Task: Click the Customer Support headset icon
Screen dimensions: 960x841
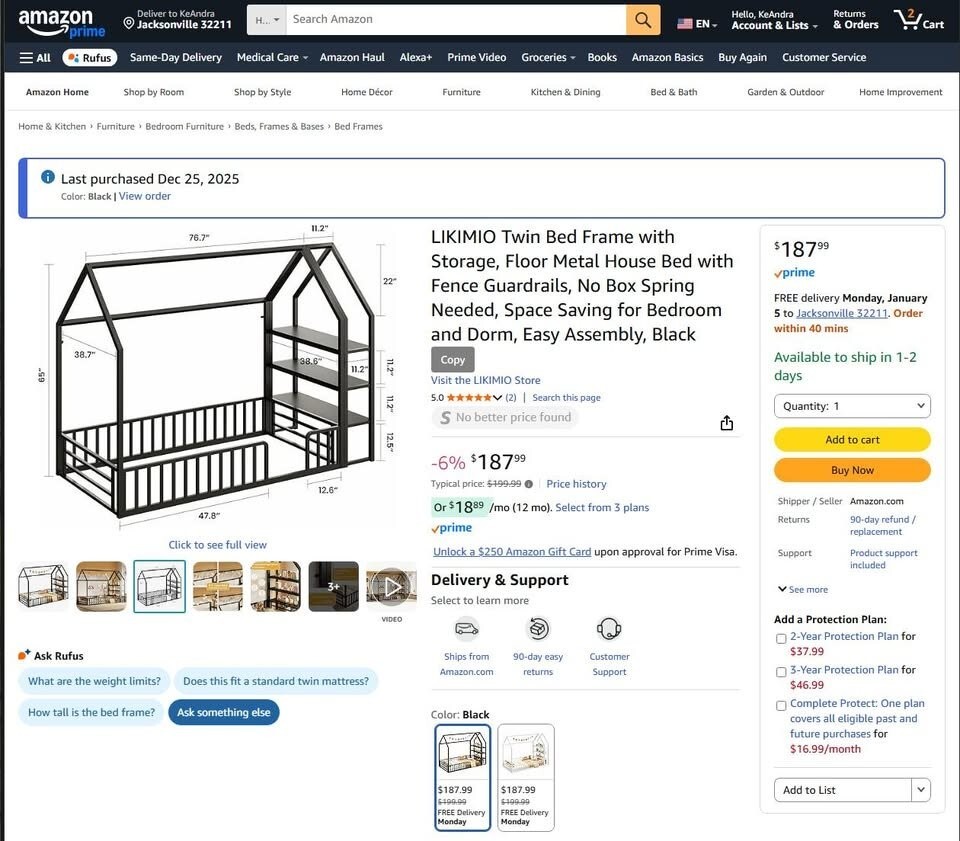Action: [609, 629]
